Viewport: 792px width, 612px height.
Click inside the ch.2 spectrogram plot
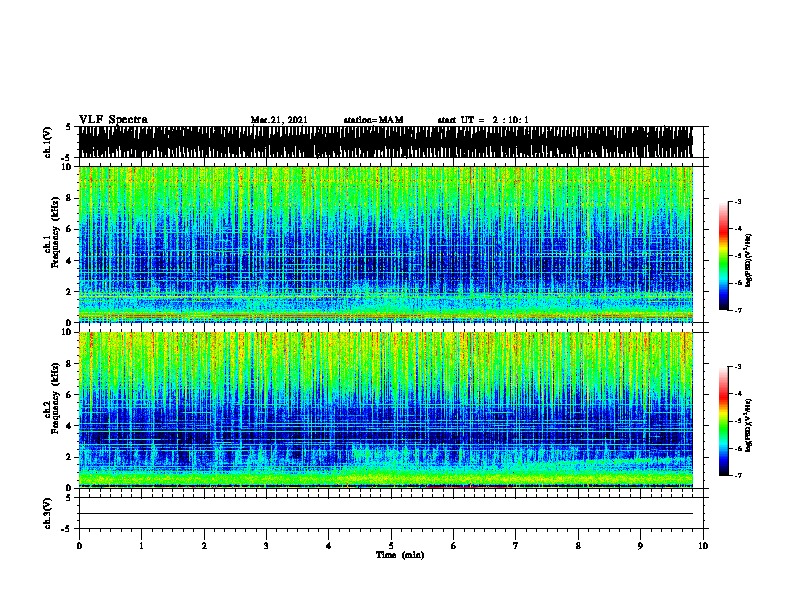pos(386,410)
